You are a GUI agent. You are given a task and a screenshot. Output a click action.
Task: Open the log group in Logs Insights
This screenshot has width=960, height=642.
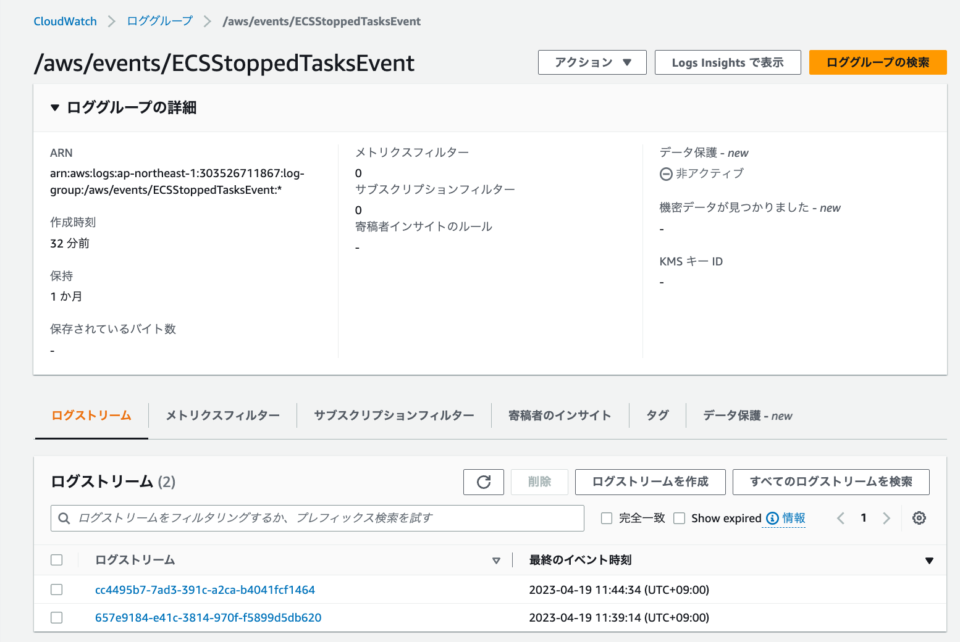point(727,62)
